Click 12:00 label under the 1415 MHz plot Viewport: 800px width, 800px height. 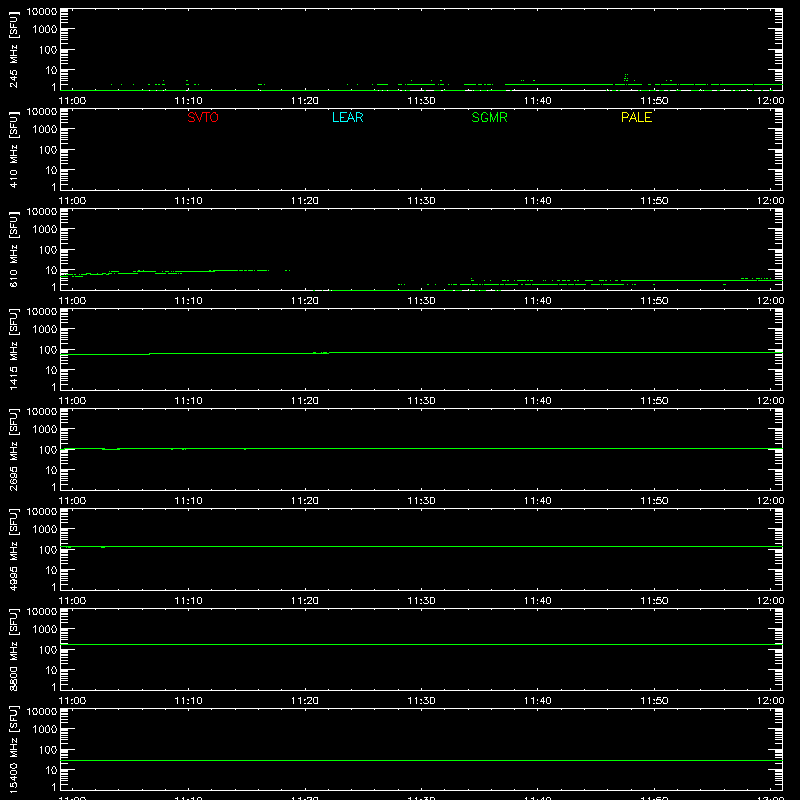pos(770,401)
